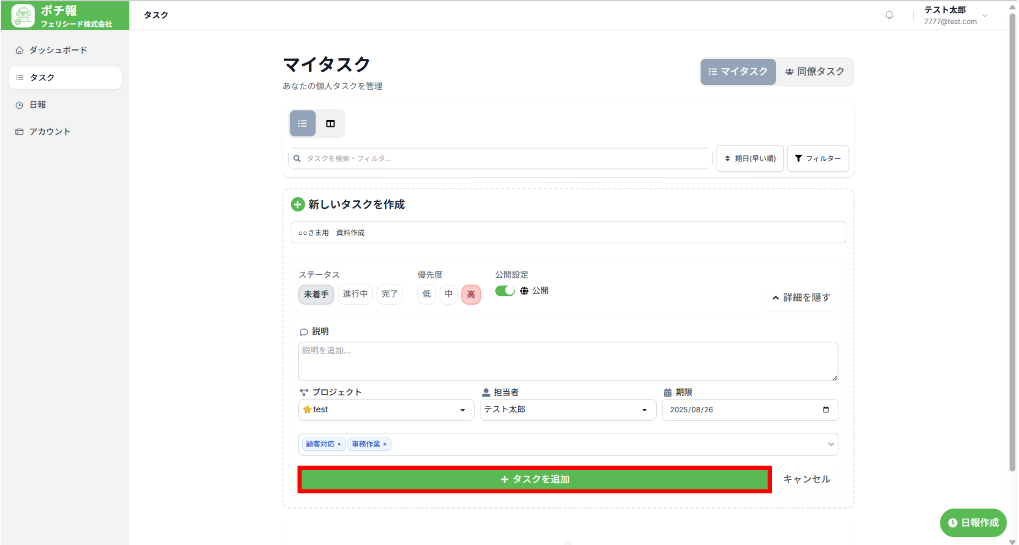The height and width of the screenshot is (545, 1019).
Task: Remove the 顧客対応 tag
Action: [x=339, y=444]
